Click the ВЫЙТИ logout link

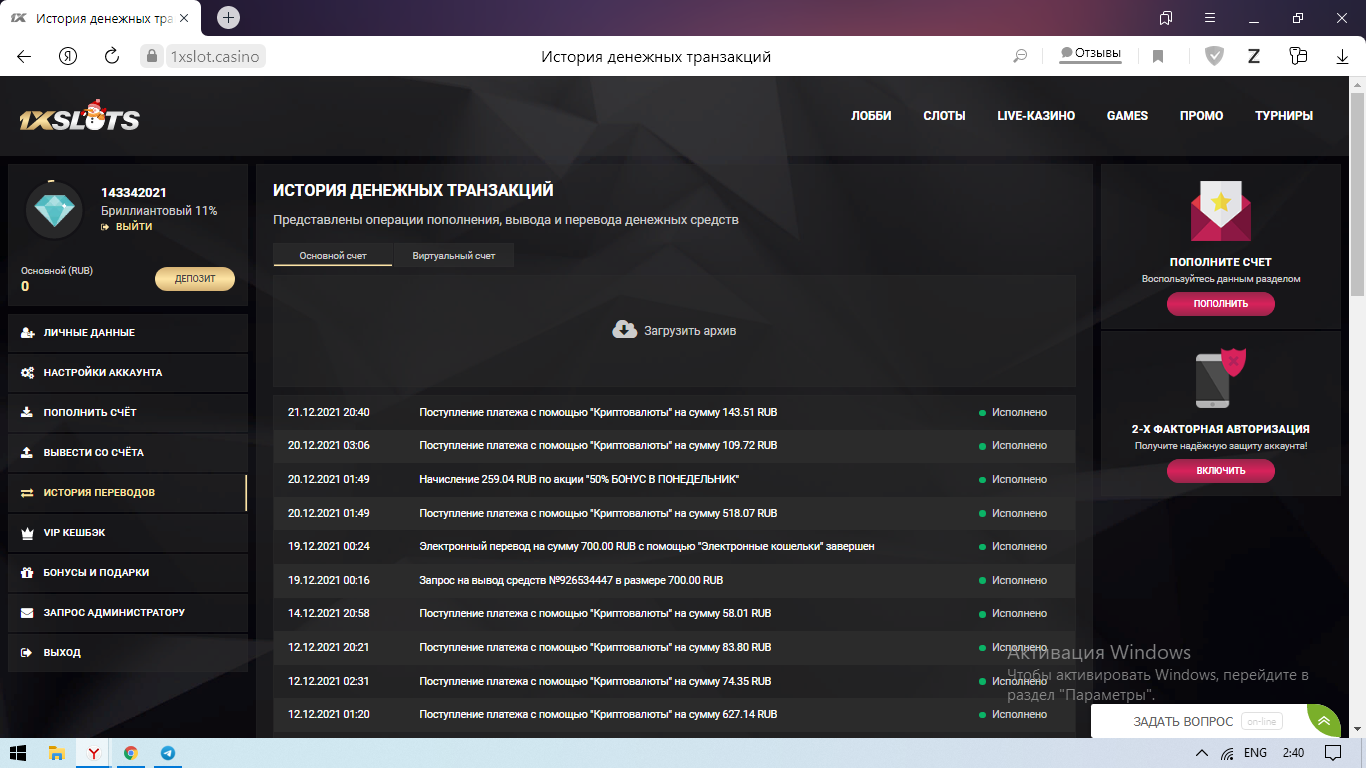pos(132,227)
